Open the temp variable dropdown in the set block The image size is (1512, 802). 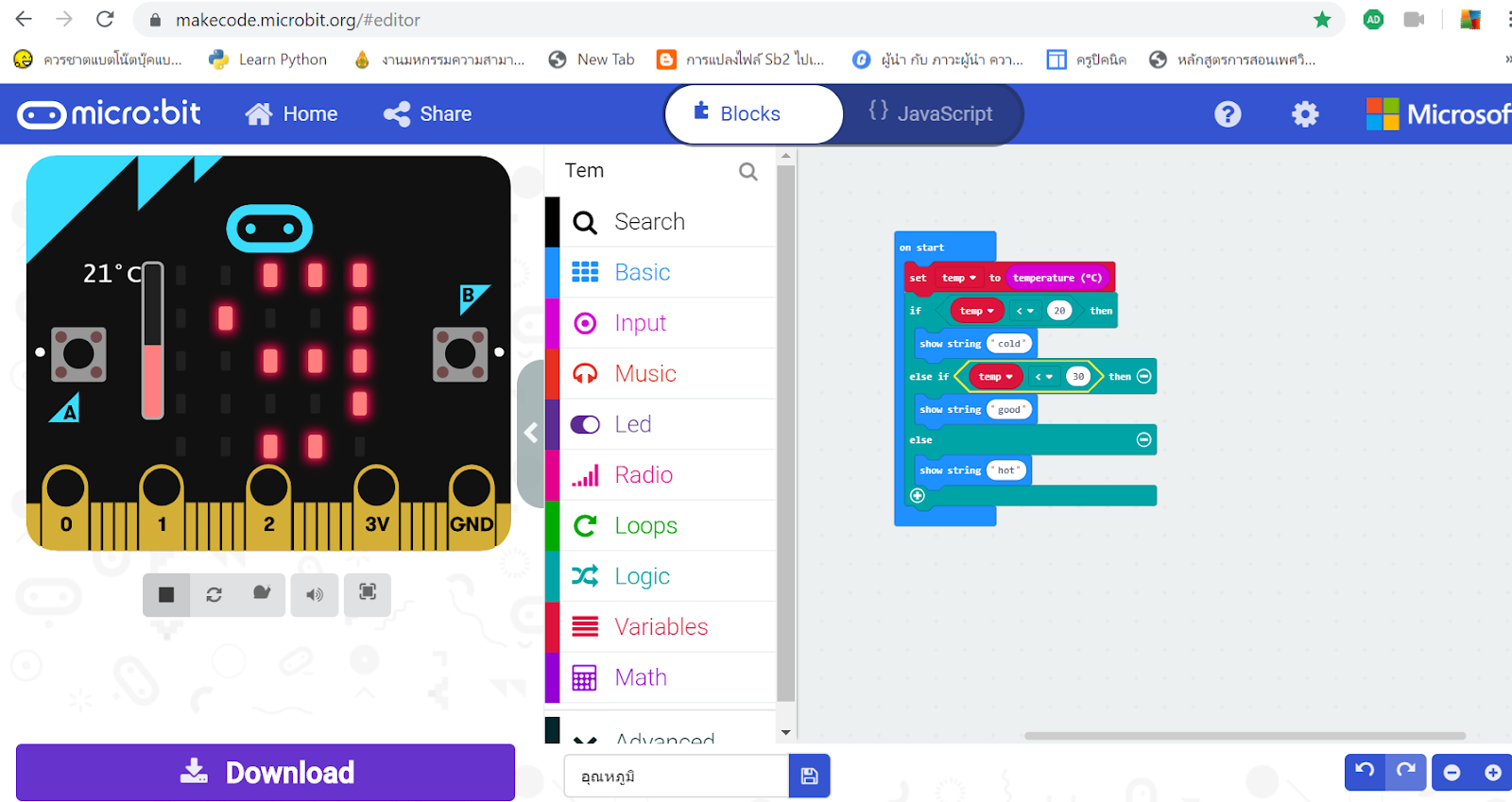coord(959,278)
